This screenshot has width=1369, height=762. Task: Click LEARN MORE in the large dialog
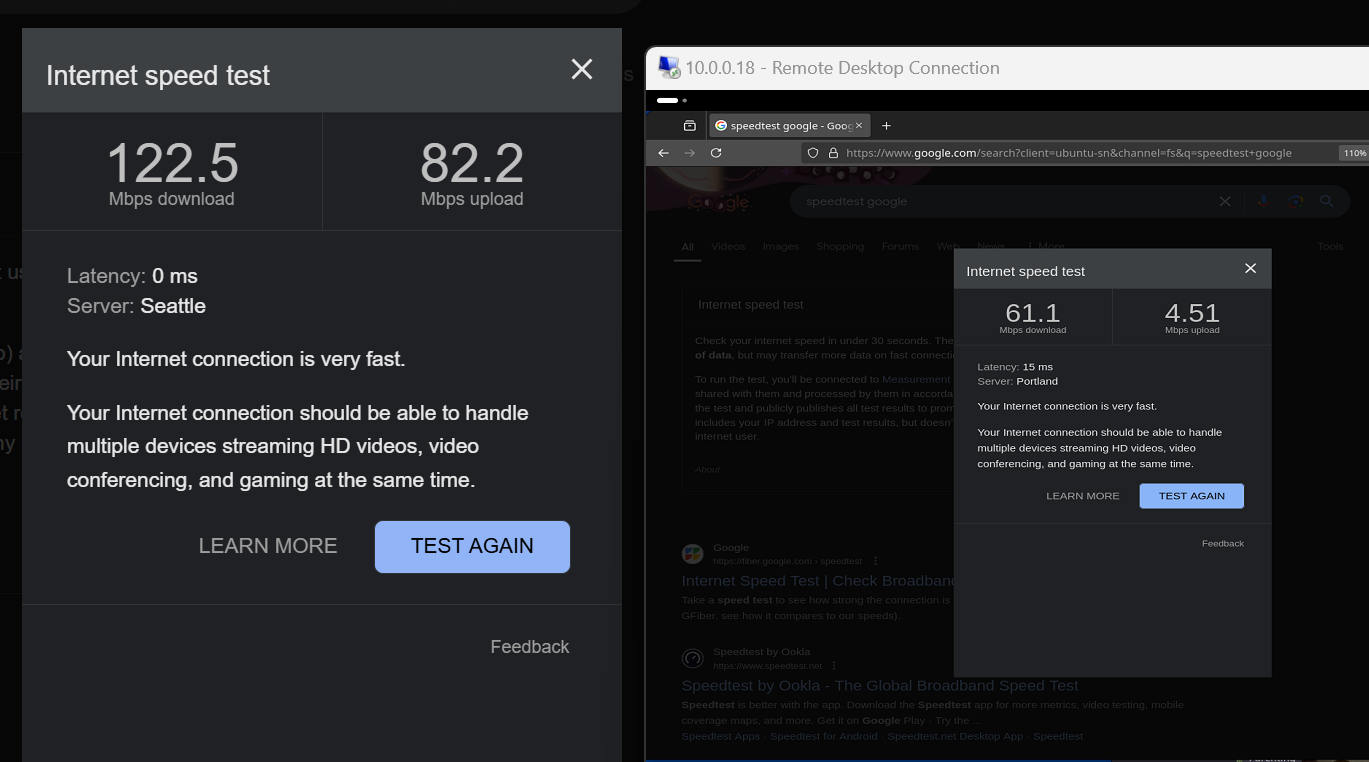(x=268, y=546)
